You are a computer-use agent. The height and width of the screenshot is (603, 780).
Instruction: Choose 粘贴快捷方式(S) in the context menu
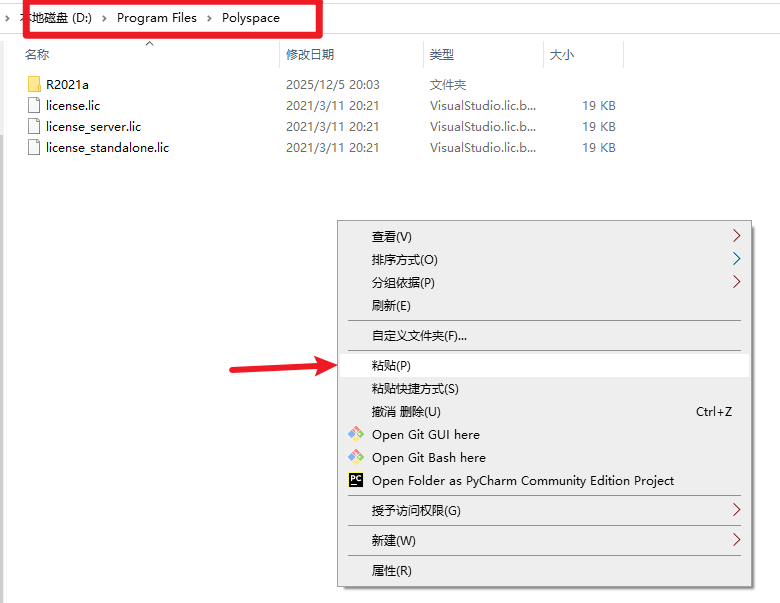coord(544,389)
